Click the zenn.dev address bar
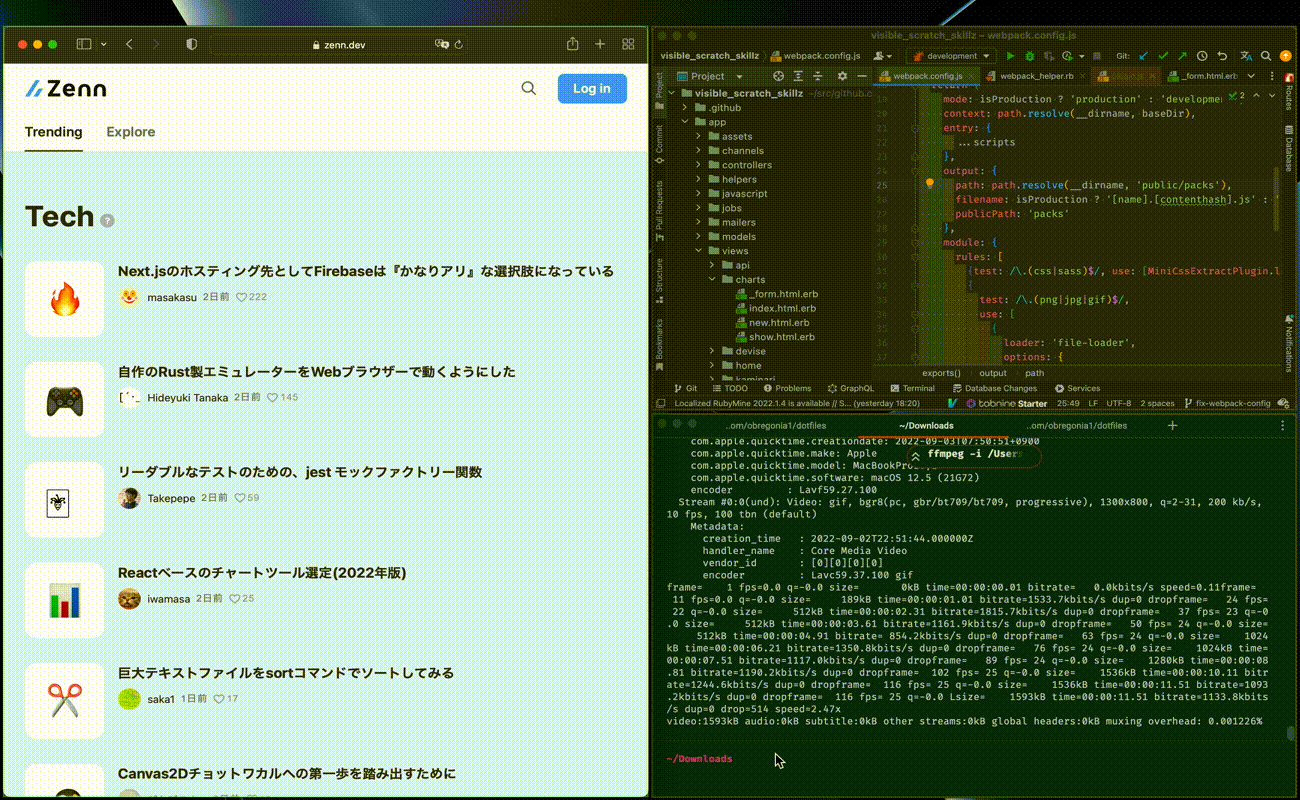This screenshot has width=1300, height=800. coord(338,44)
